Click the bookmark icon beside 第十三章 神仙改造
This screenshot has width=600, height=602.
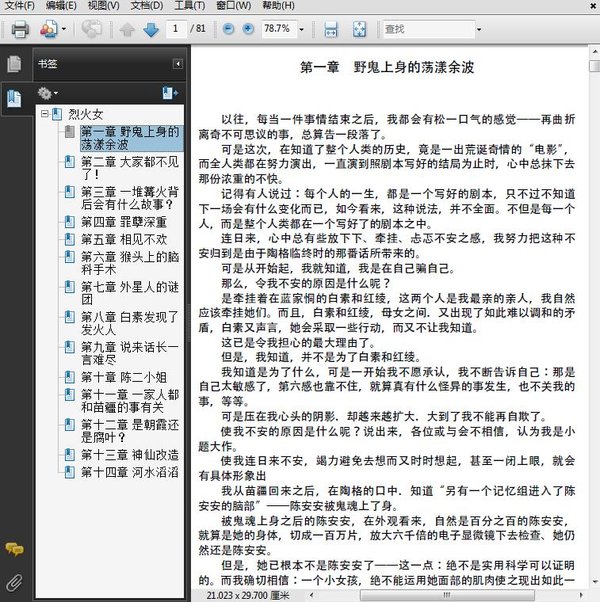[70, 455]
